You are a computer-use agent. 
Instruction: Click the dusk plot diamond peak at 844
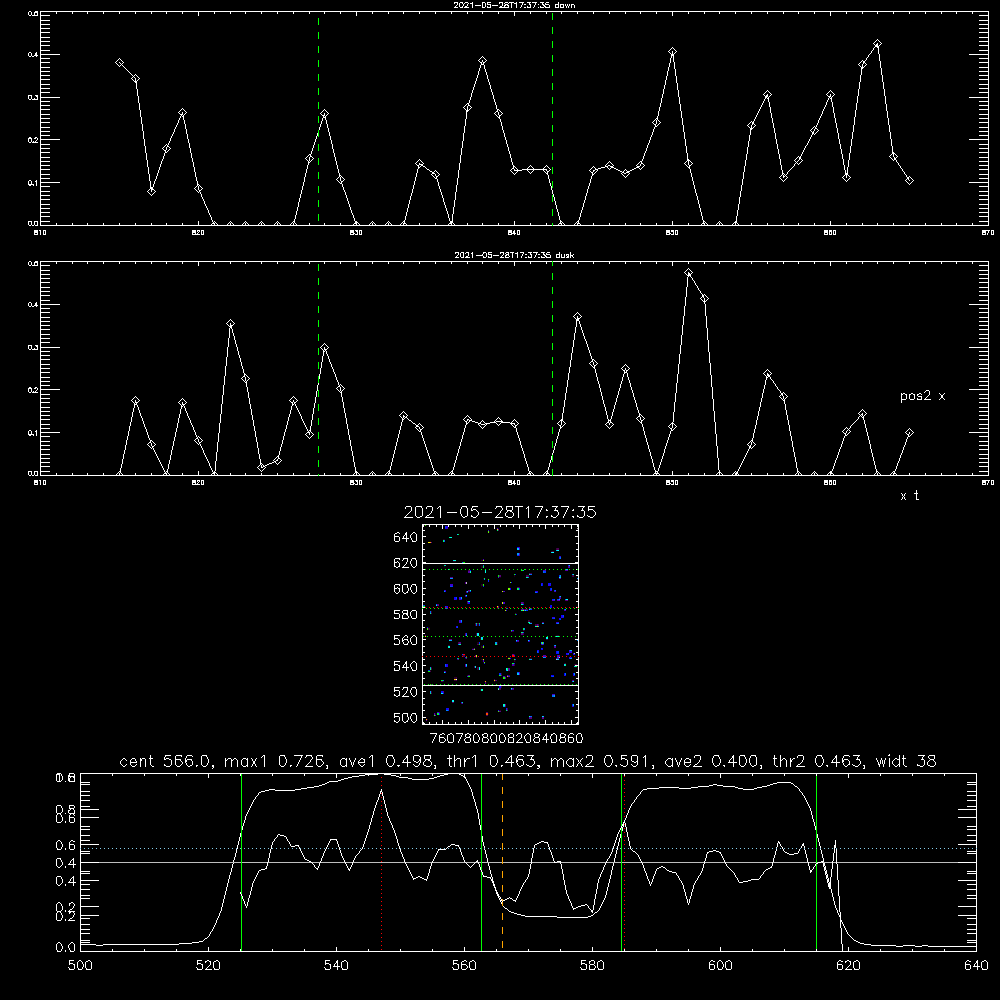[578, 317]
